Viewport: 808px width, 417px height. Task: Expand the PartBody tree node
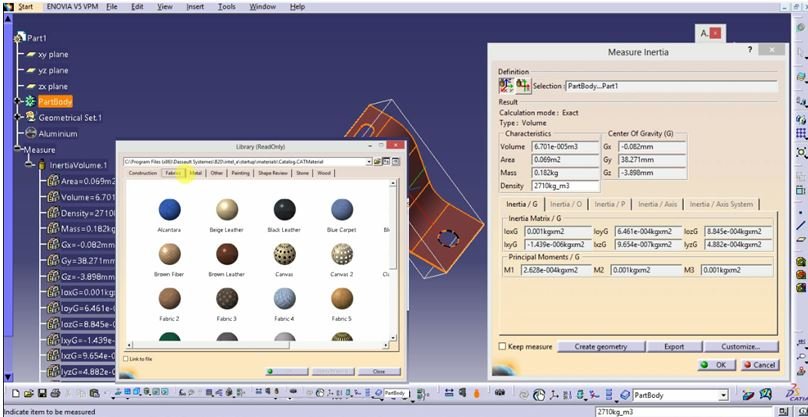pos(19,102)
